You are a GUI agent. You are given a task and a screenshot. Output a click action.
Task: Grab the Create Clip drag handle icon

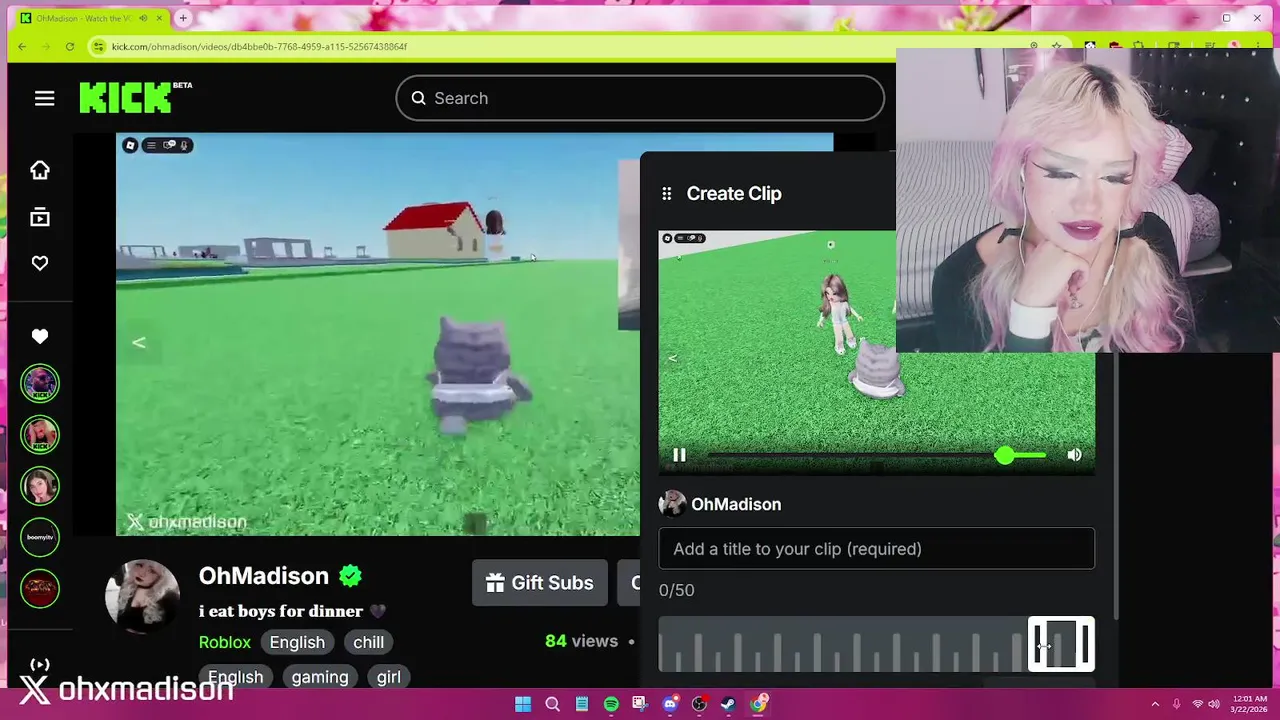[x=667, y=194]
